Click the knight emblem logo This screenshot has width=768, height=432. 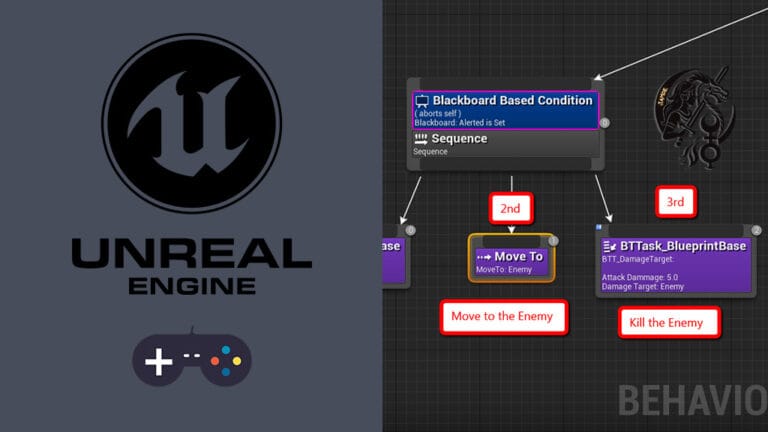693,119
